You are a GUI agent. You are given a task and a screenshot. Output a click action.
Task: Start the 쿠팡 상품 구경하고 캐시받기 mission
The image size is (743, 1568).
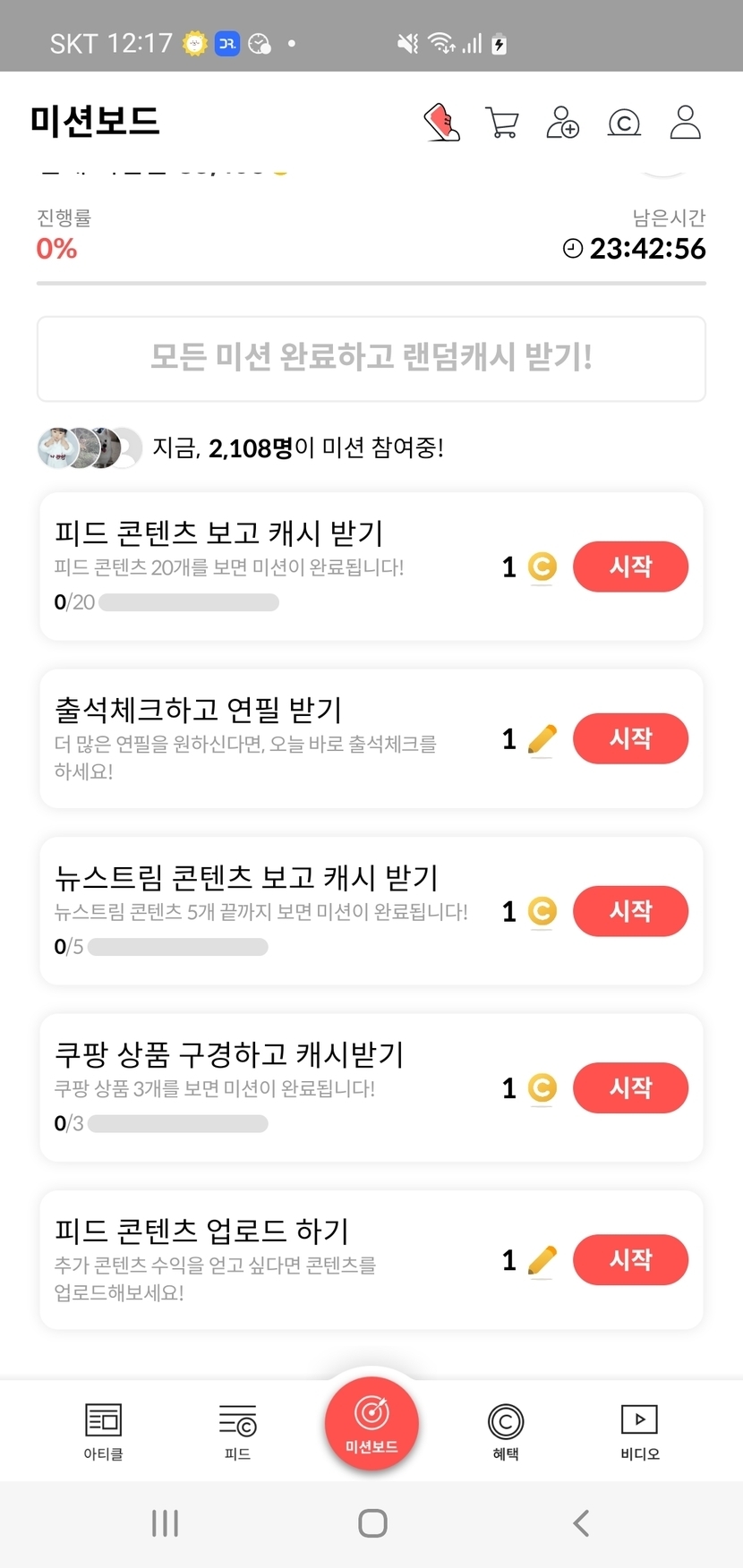click(x=630, y=1087)
